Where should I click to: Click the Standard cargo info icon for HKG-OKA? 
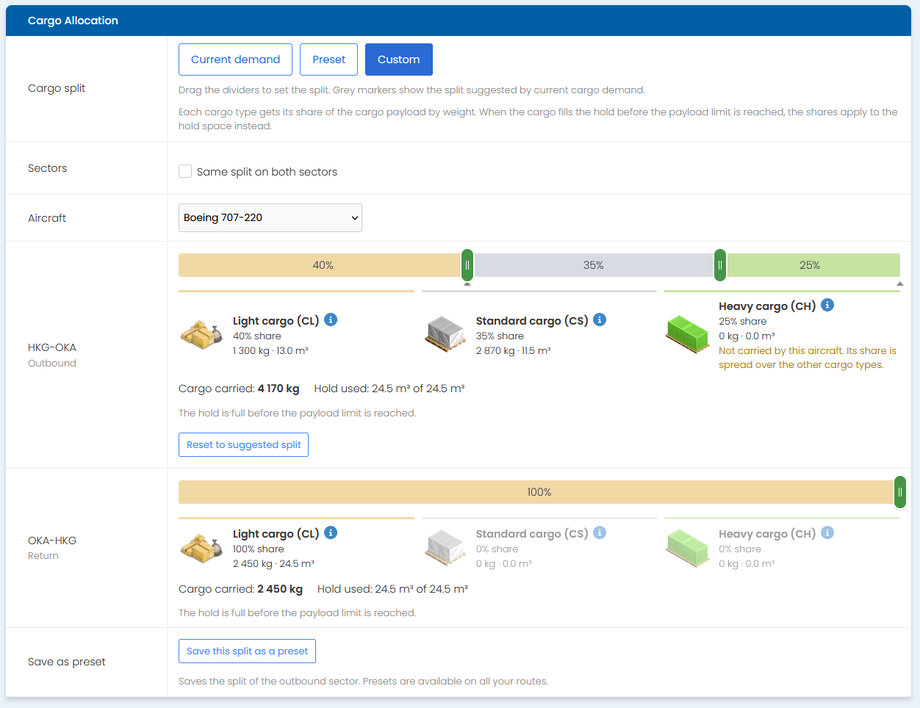click(x=600, y=320)
